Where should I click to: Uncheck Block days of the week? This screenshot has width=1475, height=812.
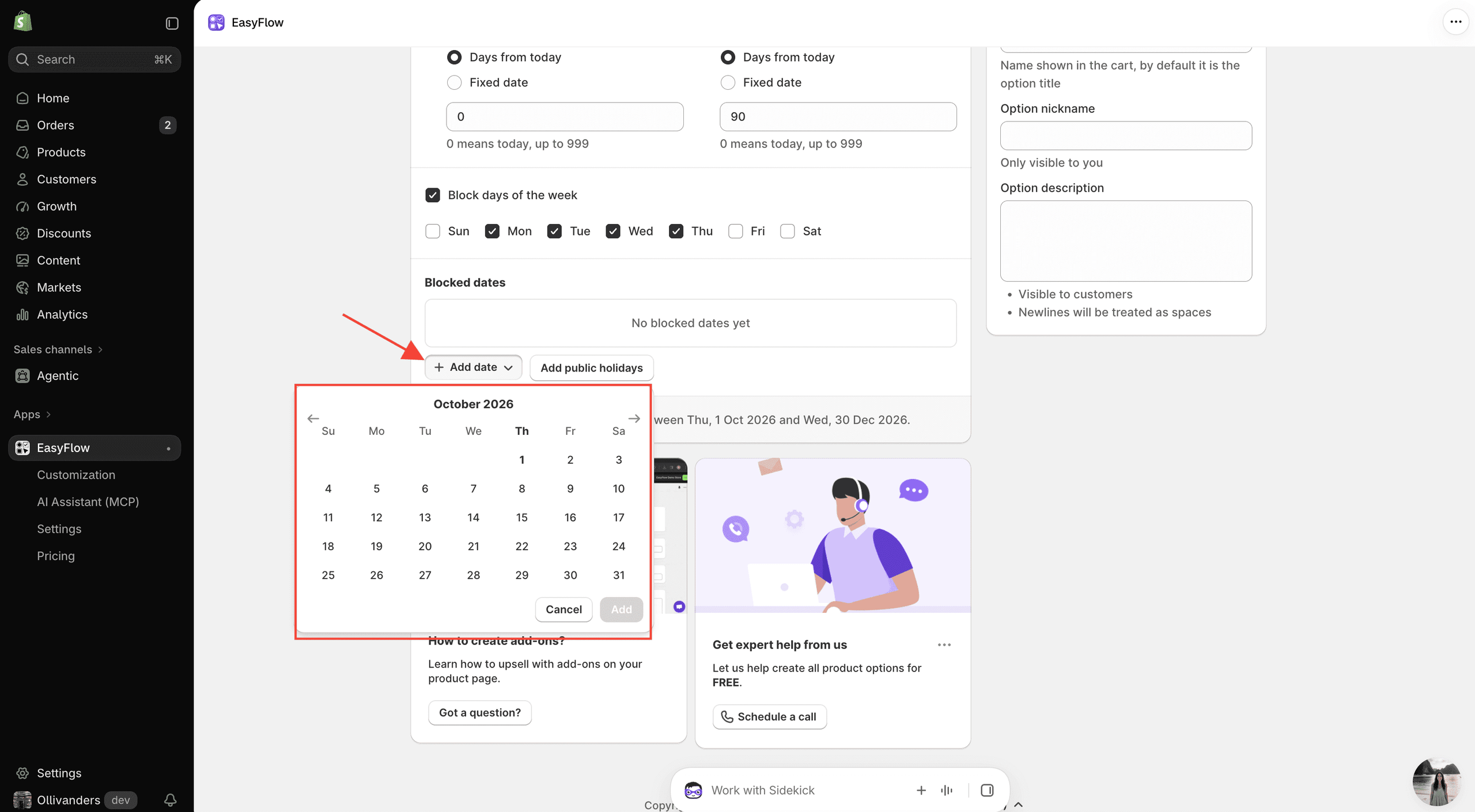point(433,195)
